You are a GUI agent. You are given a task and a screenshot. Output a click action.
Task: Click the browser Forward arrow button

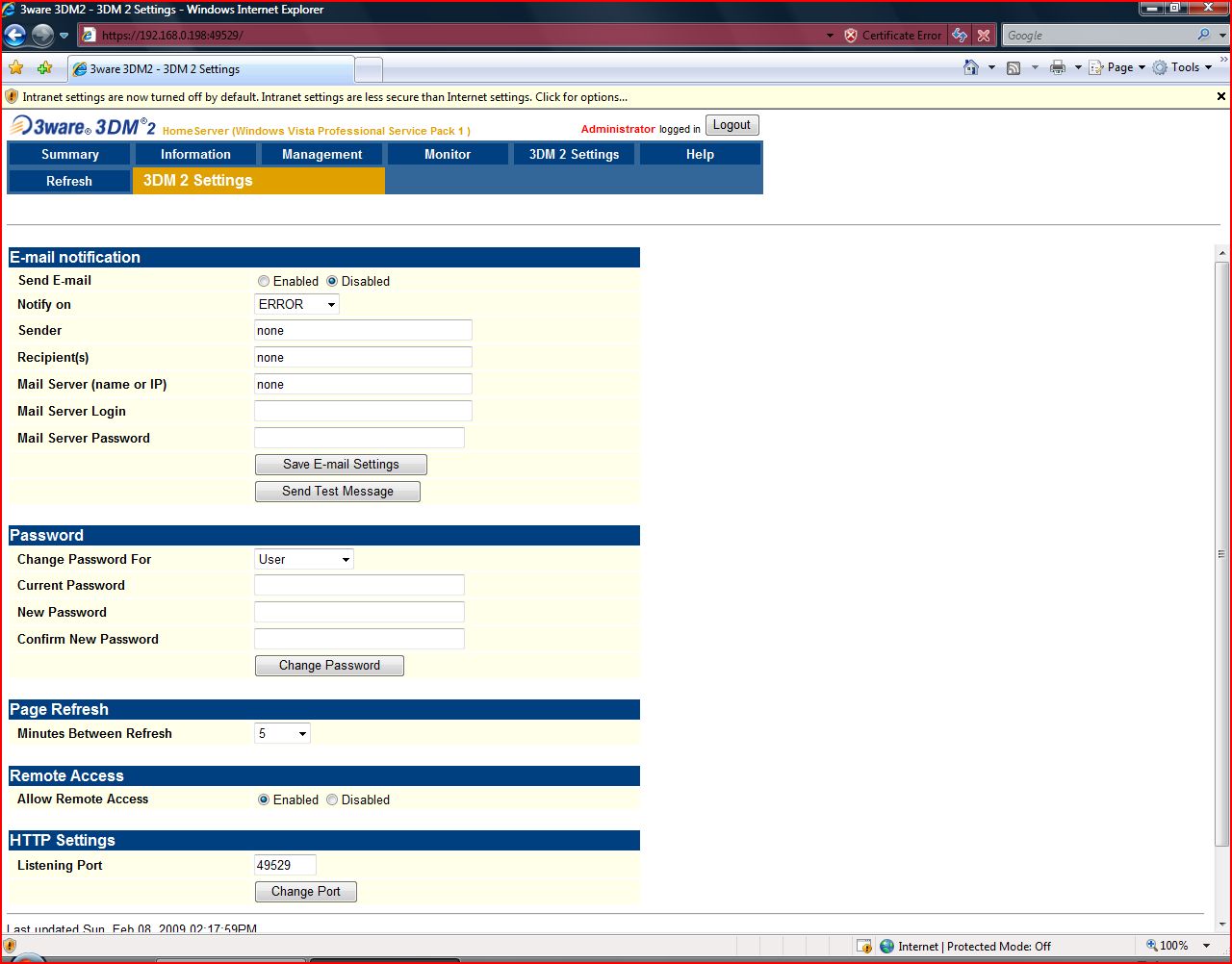point(42,36)
